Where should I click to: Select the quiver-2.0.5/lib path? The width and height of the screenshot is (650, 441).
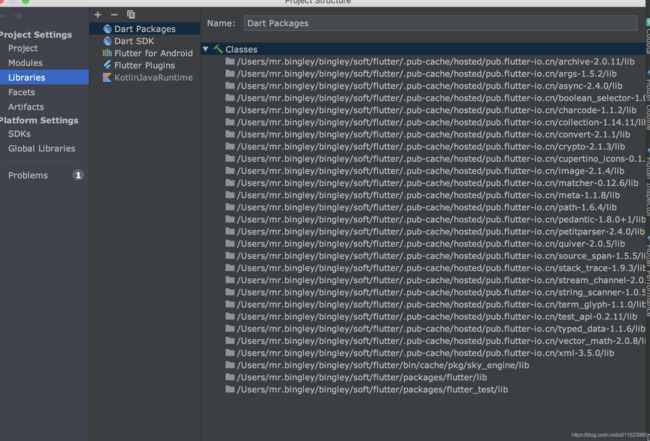tap(431, 244)
